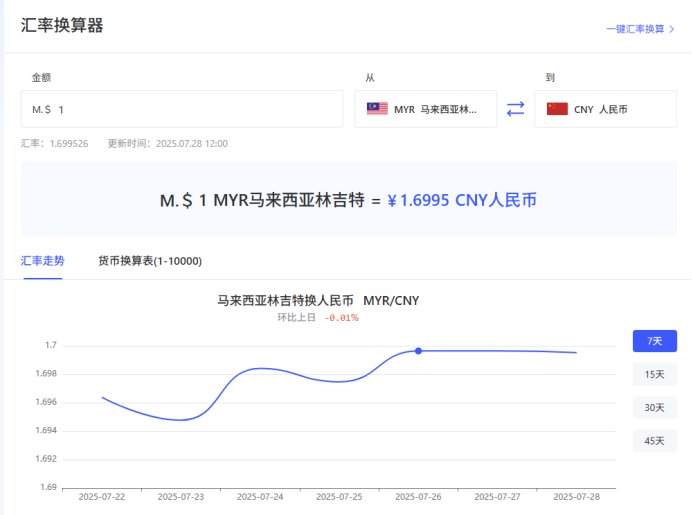This screenshot has height=515, width=692.
Task: Click the -0.01% change value
Action: tap(342, 318)
